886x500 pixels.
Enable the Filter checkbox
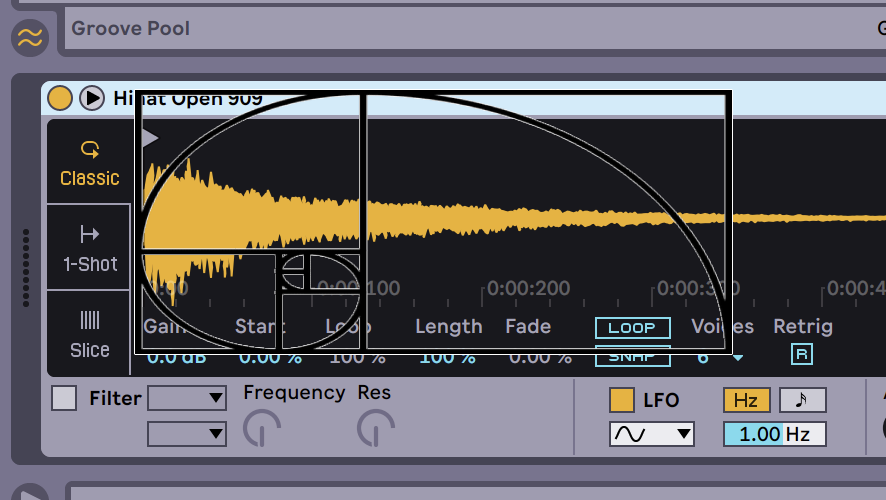[x=64, y=398]
